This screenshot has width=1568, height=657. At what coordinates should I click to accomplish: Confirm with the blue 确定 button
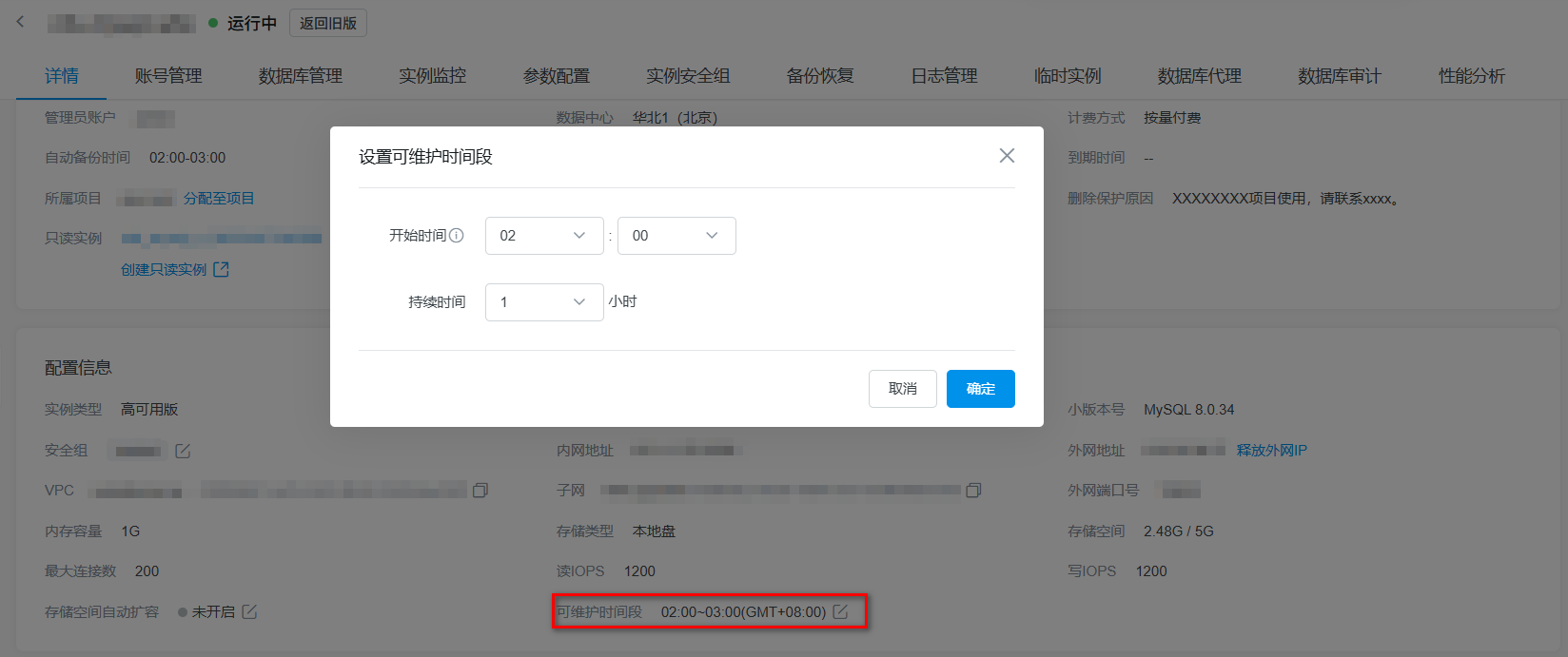[981, 389]
